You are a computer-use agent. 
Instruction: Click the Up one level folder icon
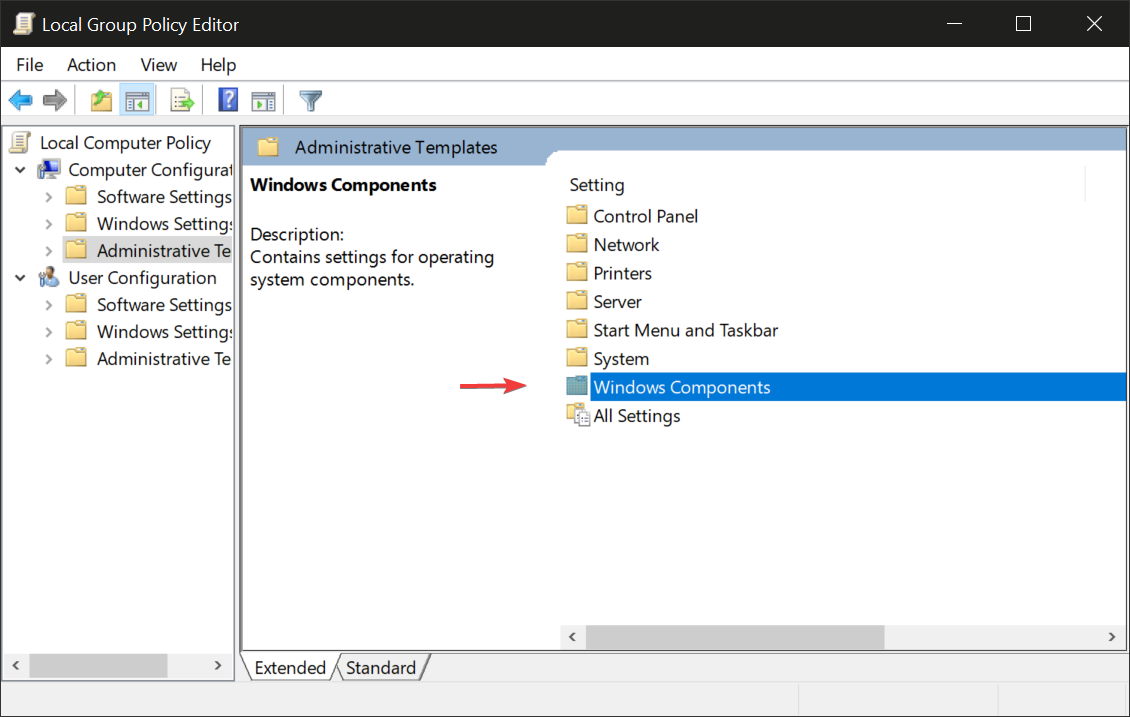pos(102,100)
